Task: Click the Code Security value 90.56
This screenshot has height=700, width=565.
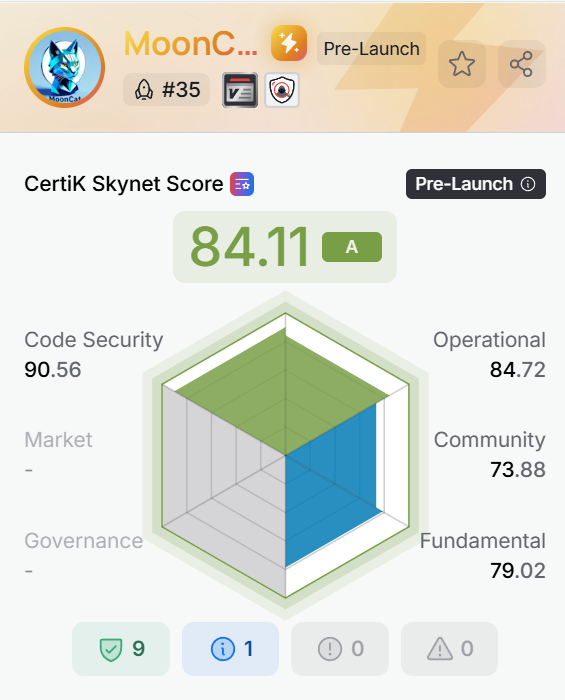Action: click(53, 370)
